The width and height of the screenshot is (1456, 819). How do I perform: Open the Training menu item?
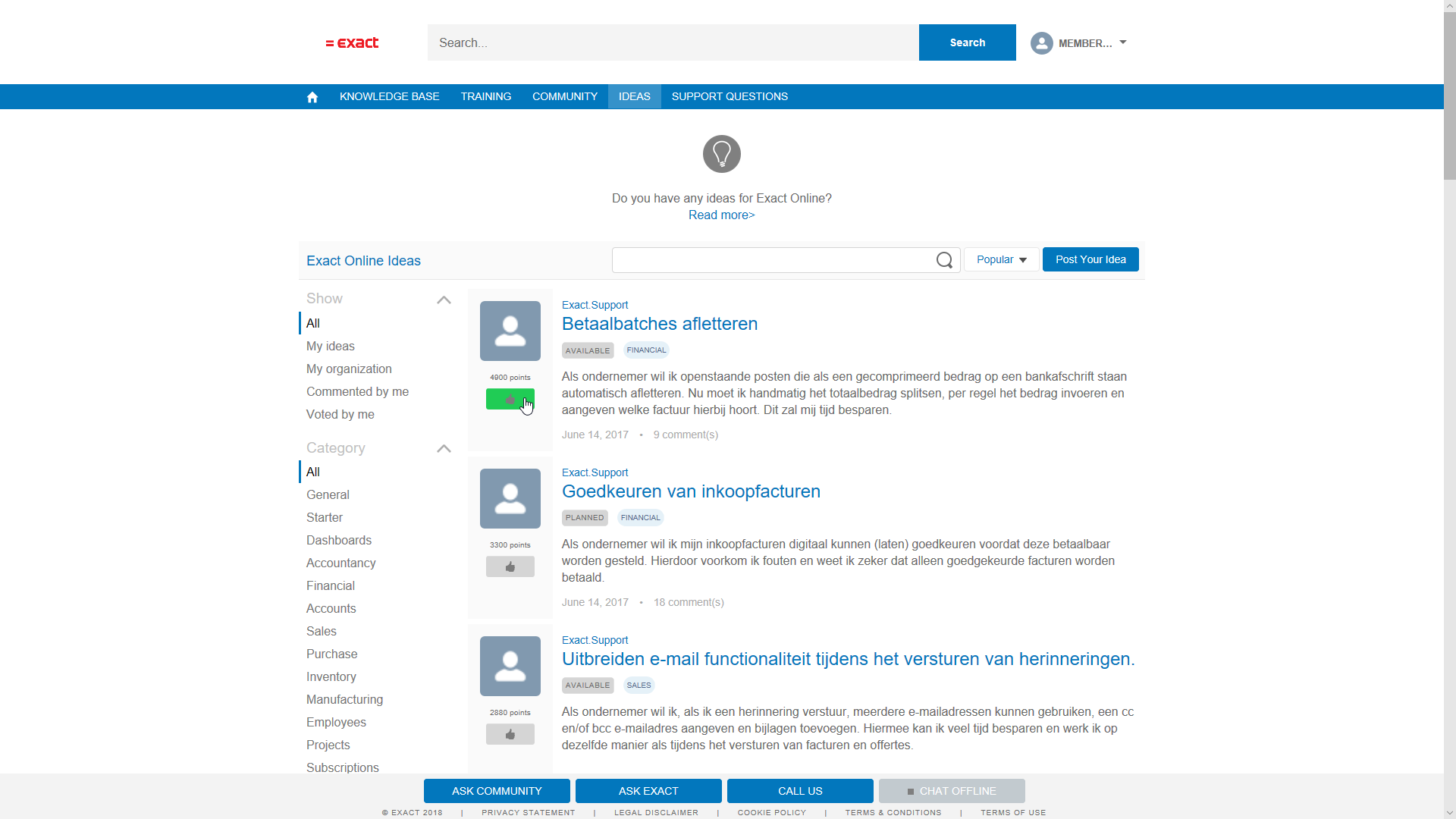[486, 96]
